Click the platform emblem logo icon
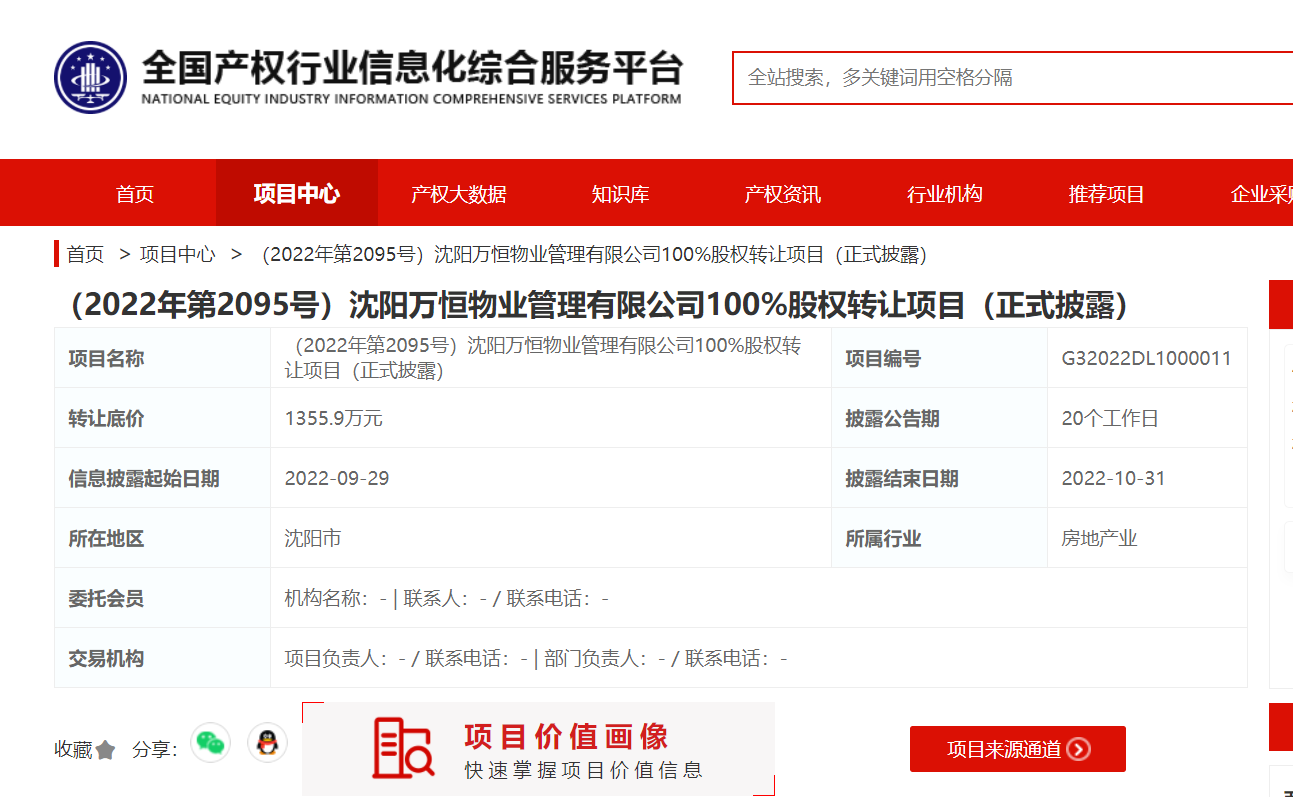 [90, 77]
